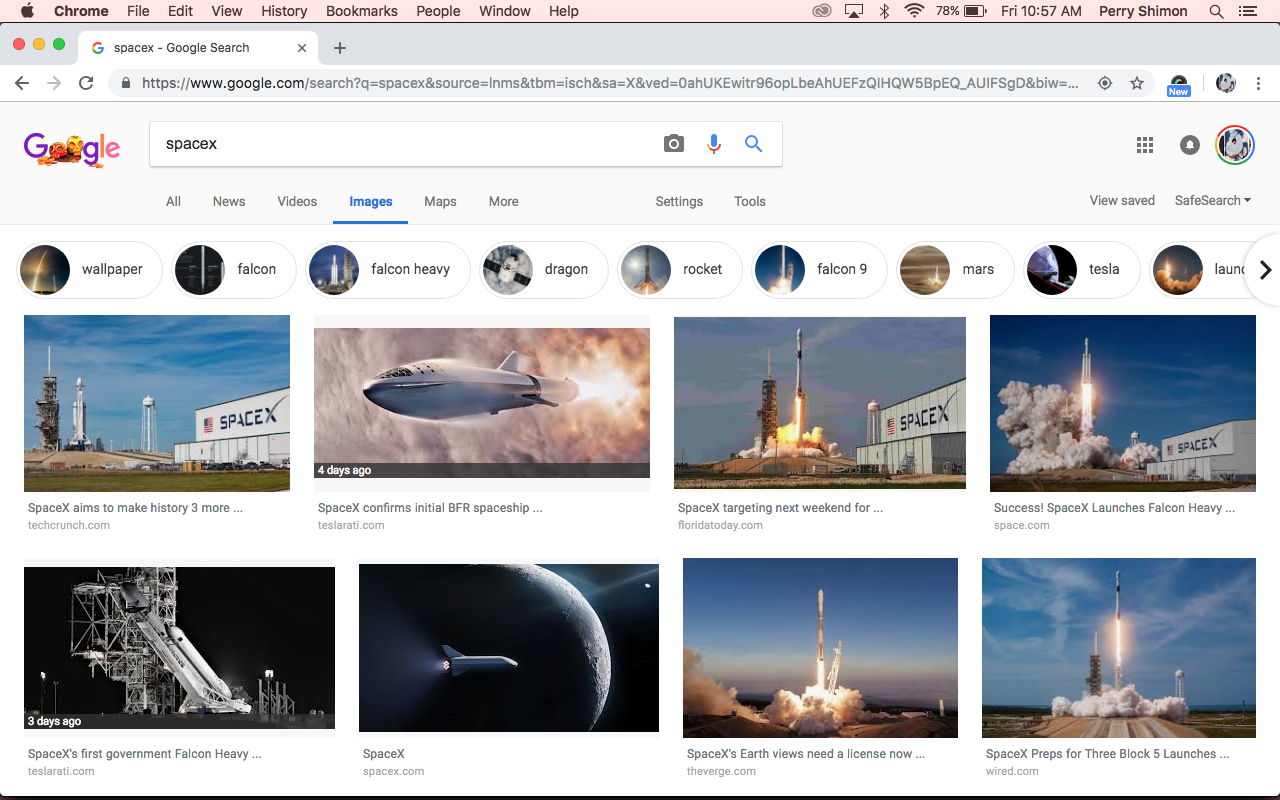Screen dimensions: 1280x800
Task: Open black-and-white Falcon Heavy launchpad thumbnail
Action: pos(179,648)
